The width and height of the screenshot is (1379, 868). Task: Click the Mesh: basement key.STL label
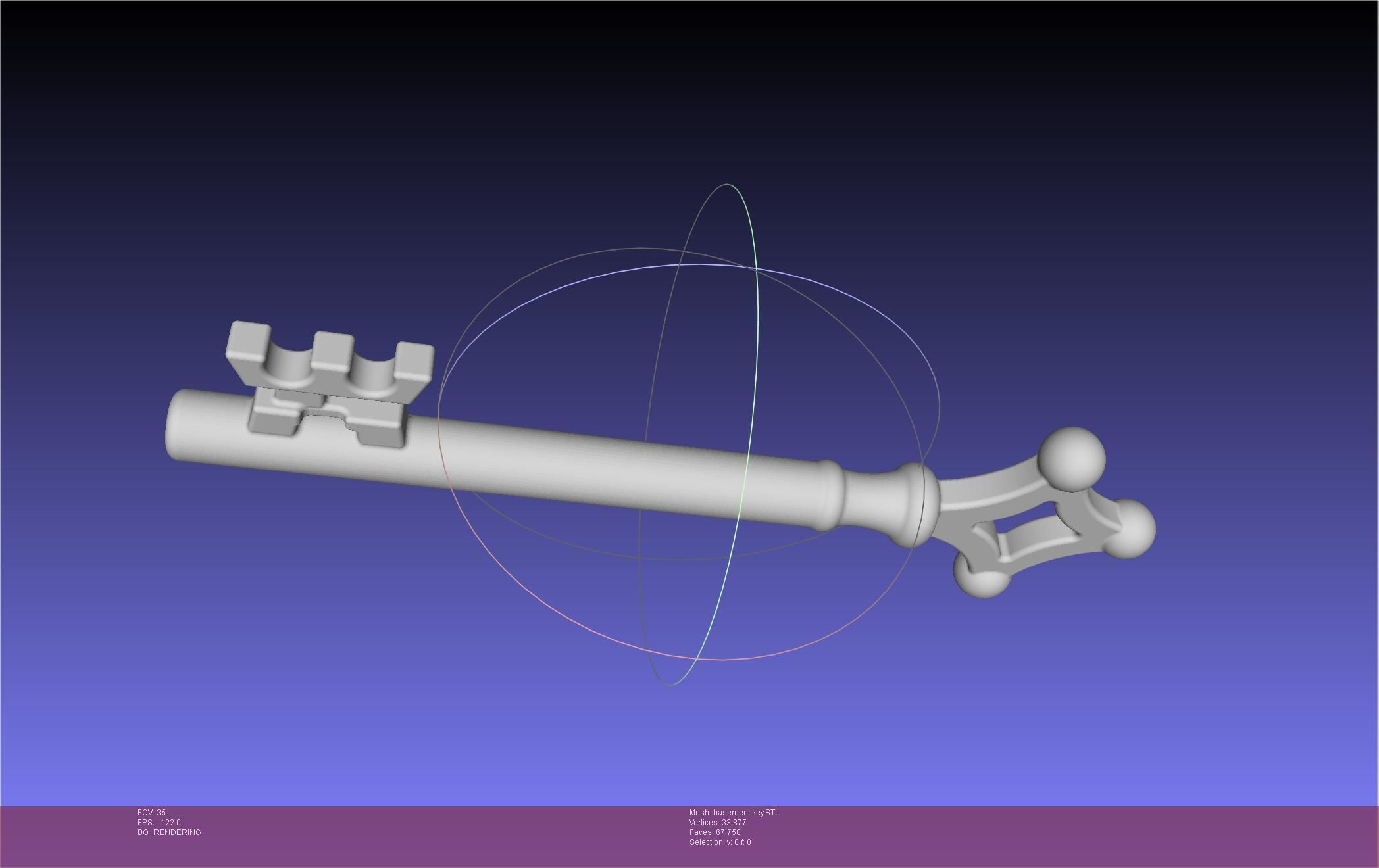pos(734,813)
